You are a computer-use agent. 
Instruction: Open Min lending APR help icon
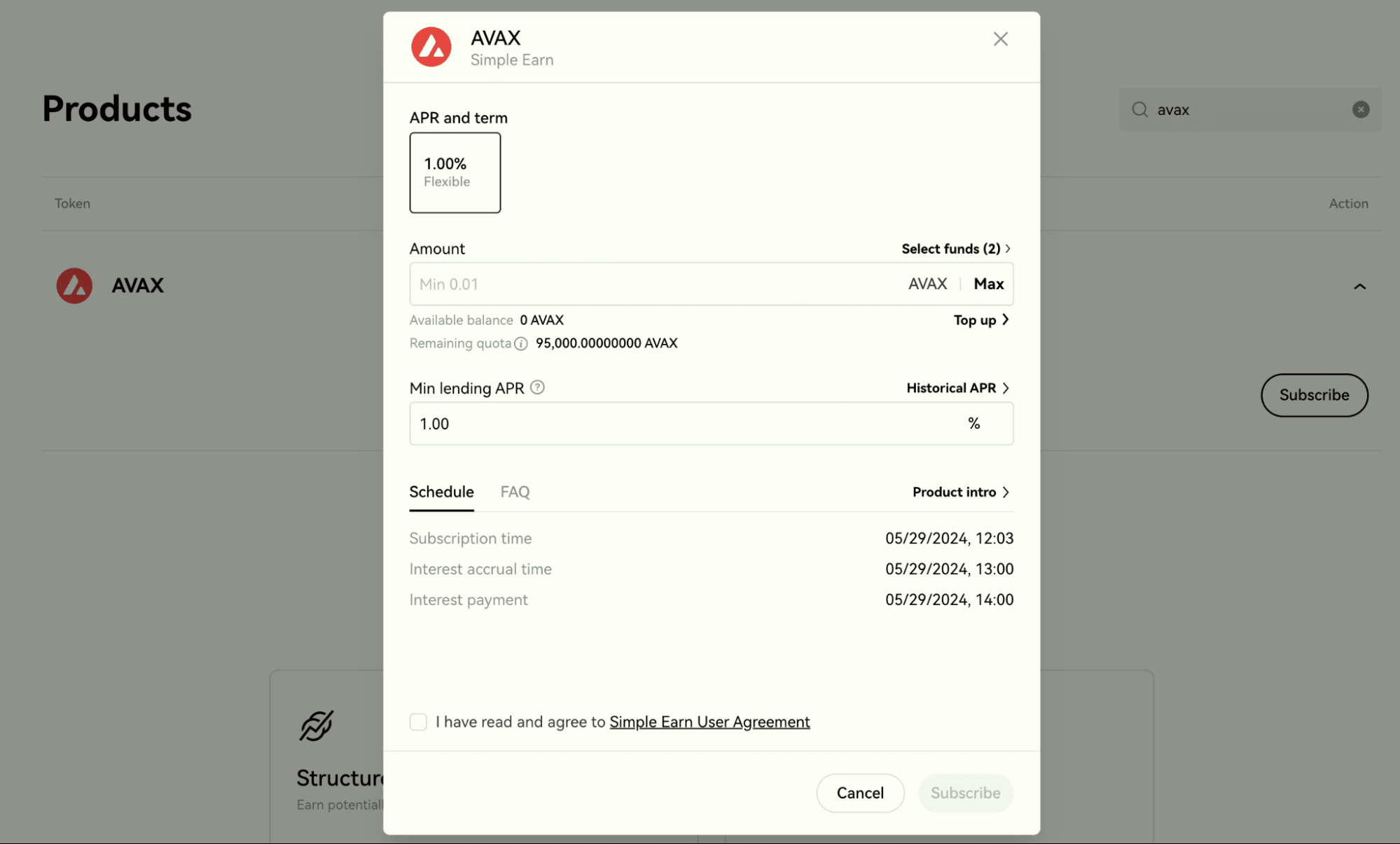coord(537,387)
